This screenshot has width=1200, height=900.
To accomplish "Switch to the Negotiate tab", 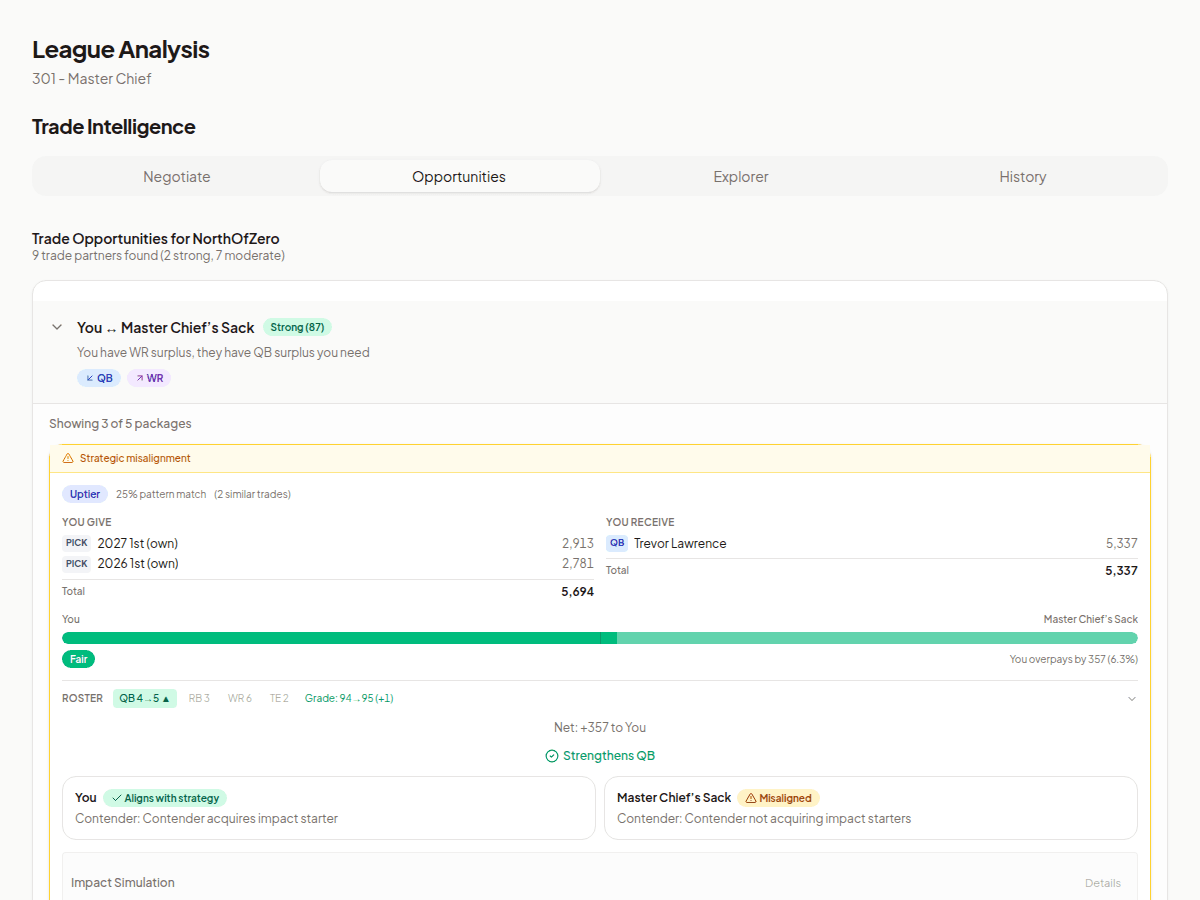I will pos(176,177).
